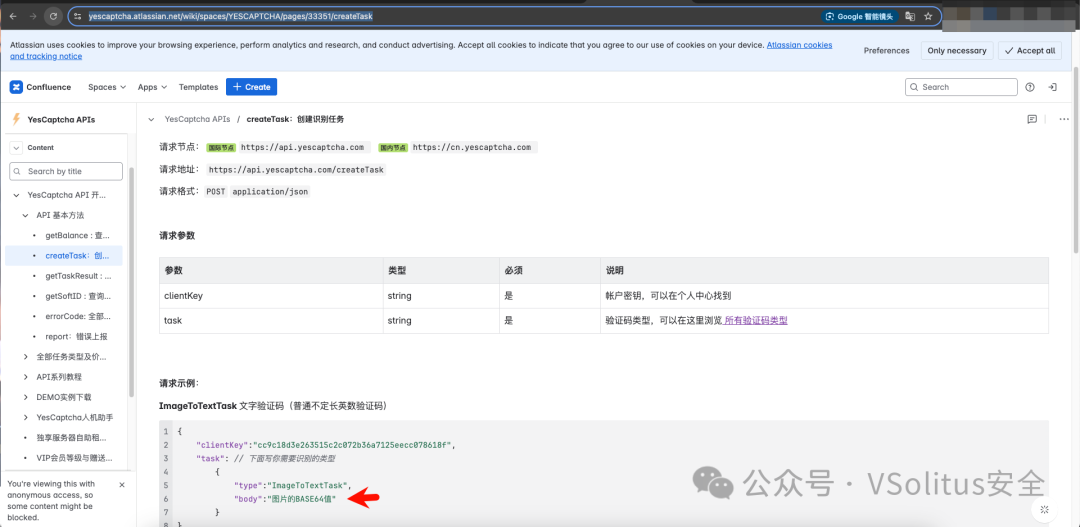Click the sidebar vertical scrollbar

(132, 281)
